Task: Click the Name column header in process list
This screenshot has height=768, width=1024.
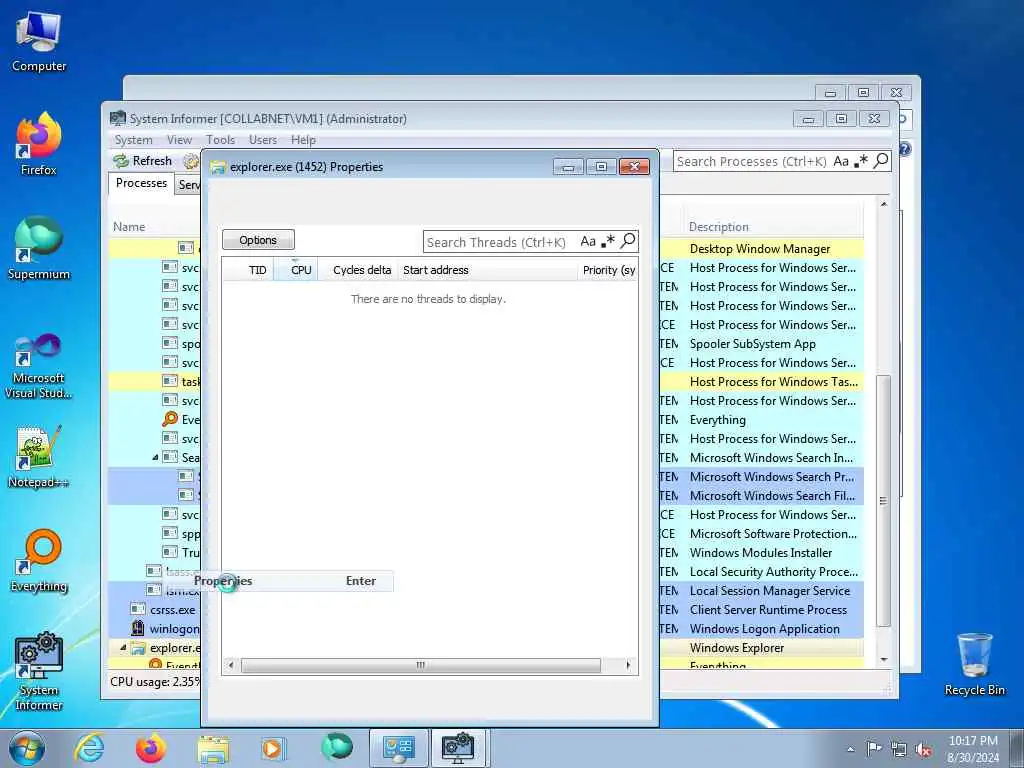Action: pos(129,227)
